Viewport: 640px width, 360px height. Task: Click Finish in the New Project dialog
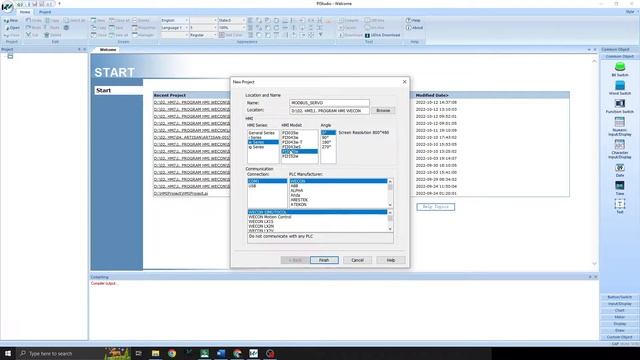[x=324, y=260]
